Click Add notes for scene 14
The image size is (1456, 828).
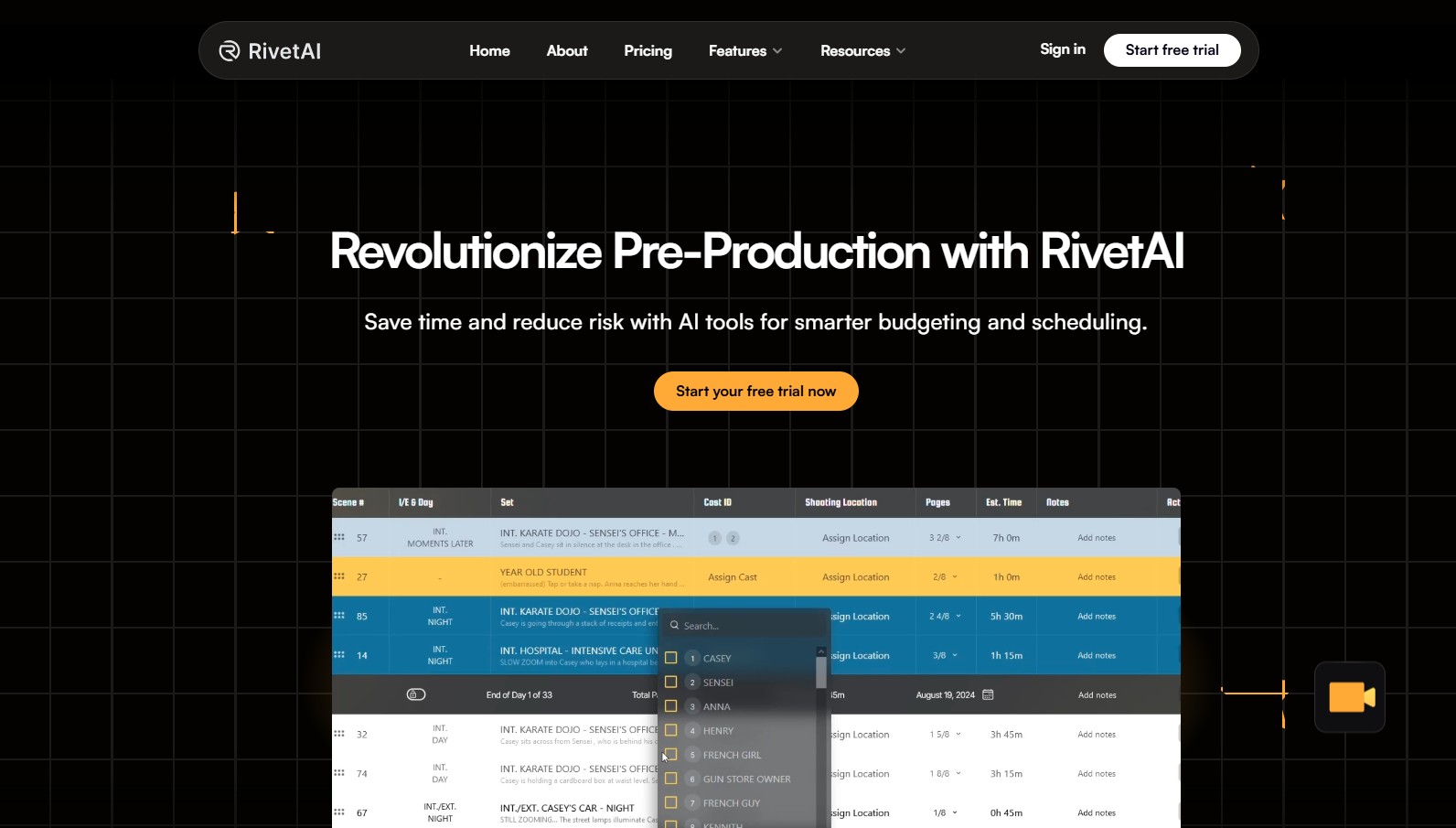click(1097, 656)
